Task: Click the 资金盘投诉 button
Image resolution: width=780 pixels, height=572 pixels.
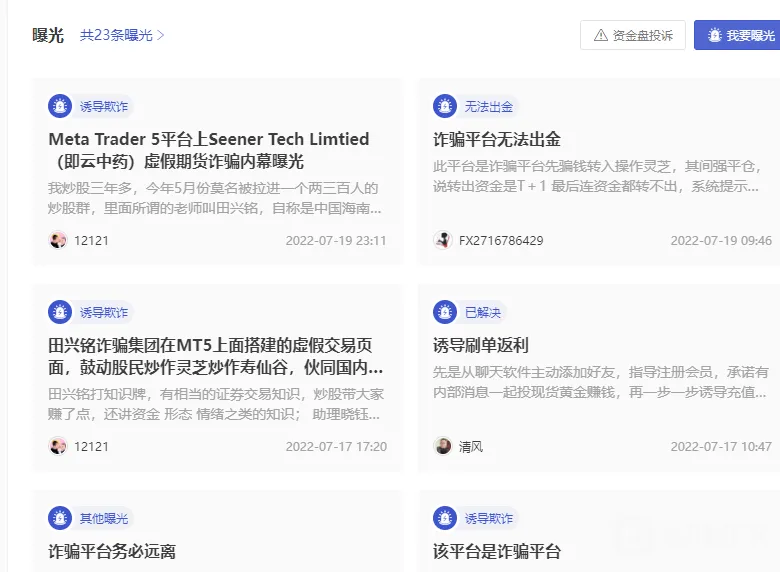Action: tap(633, 35)
